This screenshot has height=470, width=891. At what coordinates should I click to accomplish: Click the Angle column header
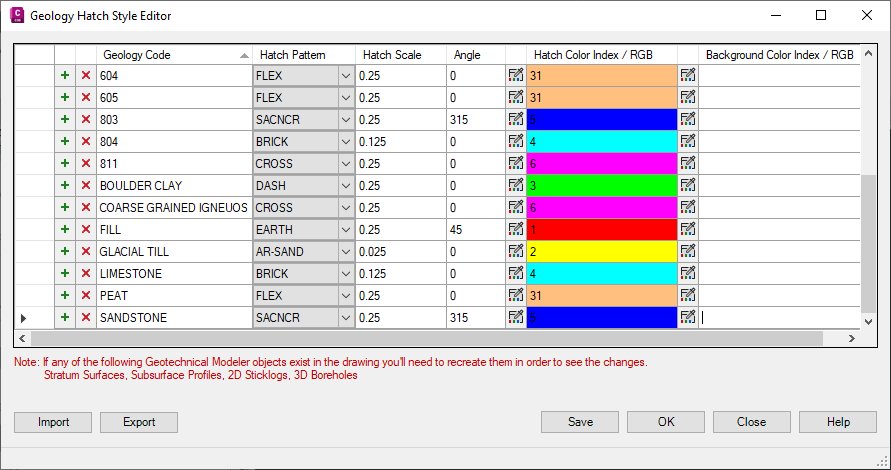476,55
